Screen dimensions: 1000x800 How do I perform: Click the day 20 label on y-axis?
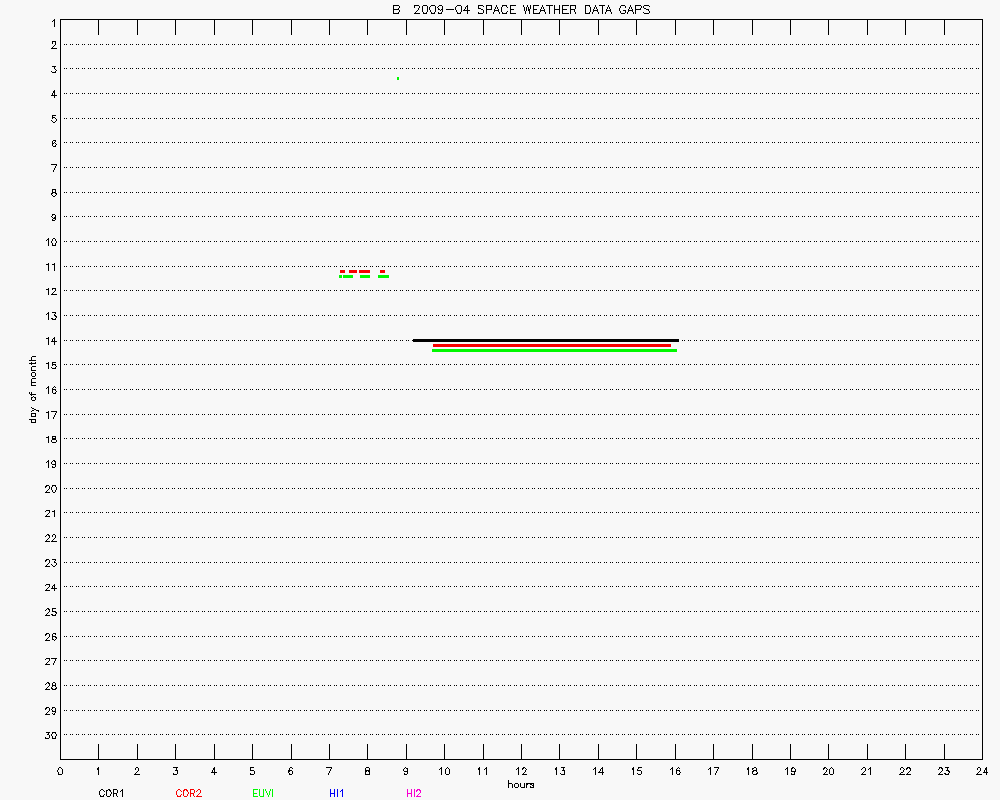click(x=48, y=489)
